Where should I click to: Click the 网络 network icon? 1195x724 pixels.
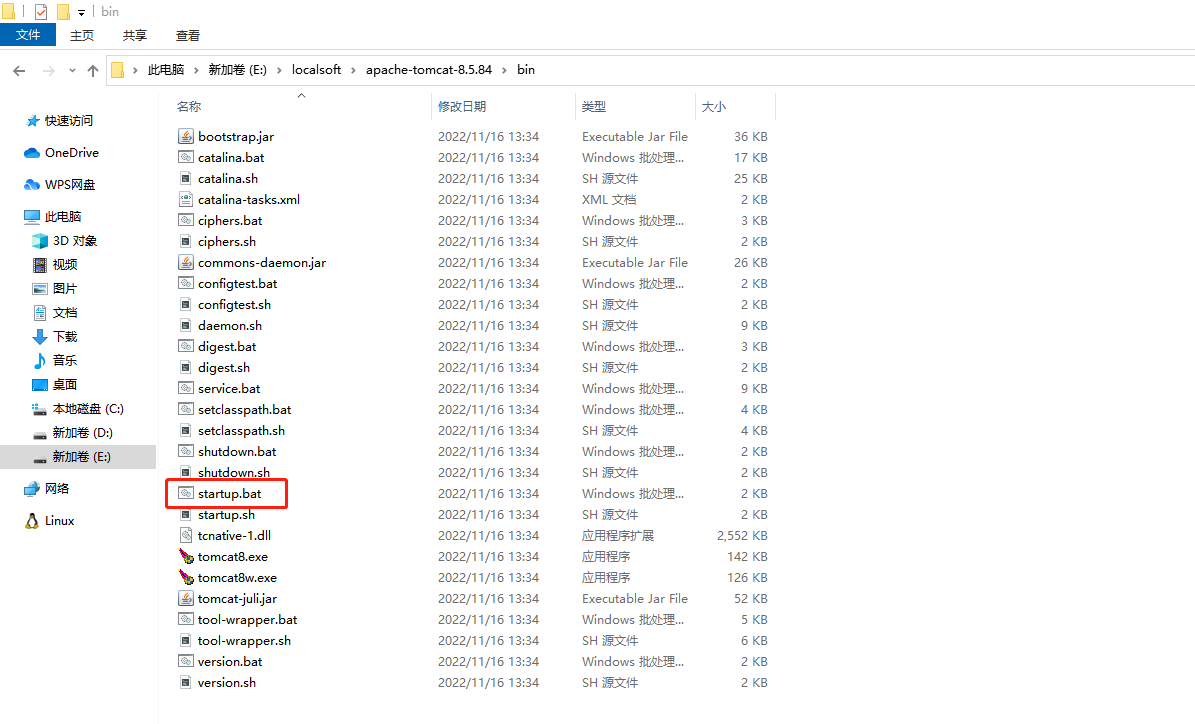(x=32, y=489)
